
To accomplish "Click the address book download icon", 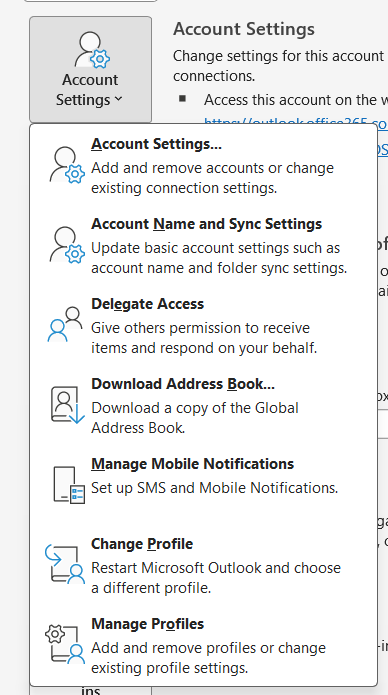I will 67,405.
